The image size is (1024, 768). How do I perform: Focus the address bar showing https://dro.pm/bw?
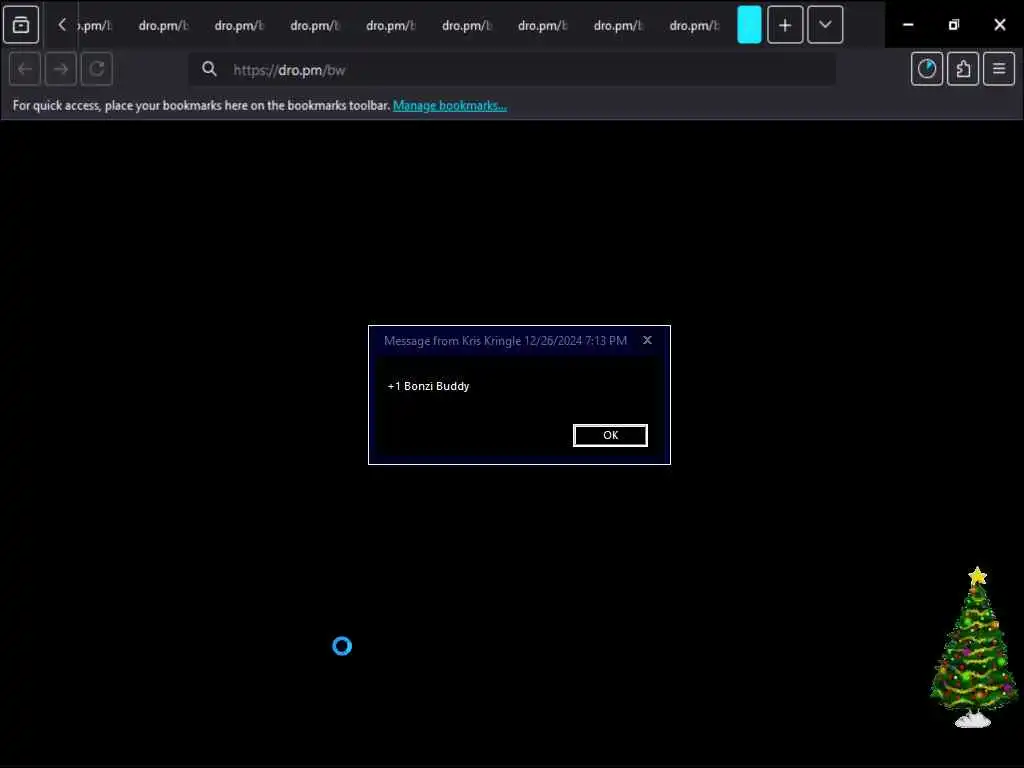[512, 69]
